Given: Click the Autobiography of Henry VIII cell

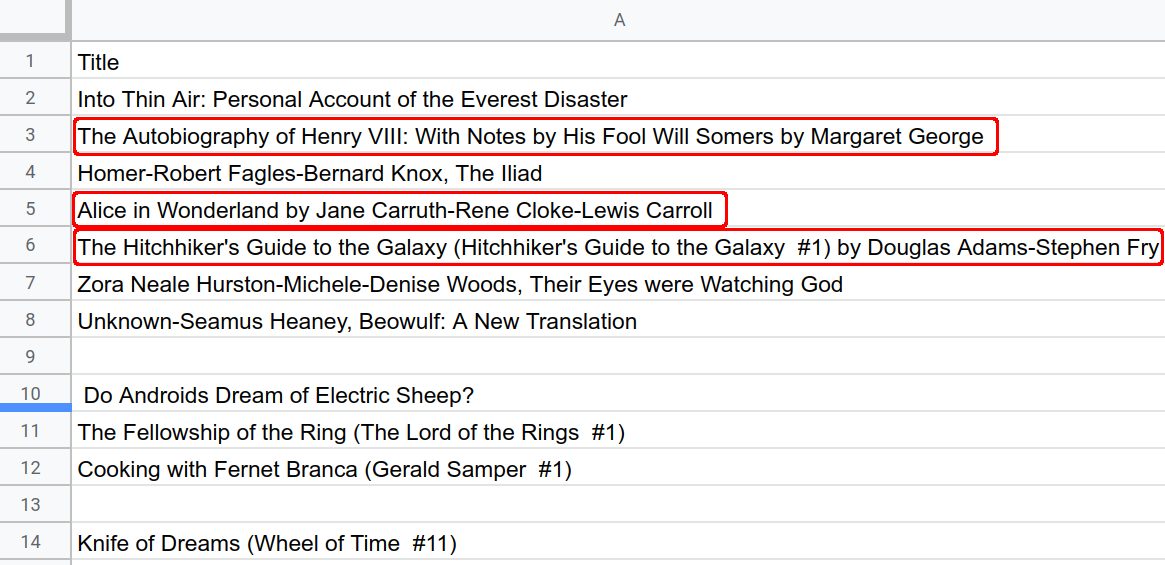Looking at the screenshot, I should click(x=530, y=136).
